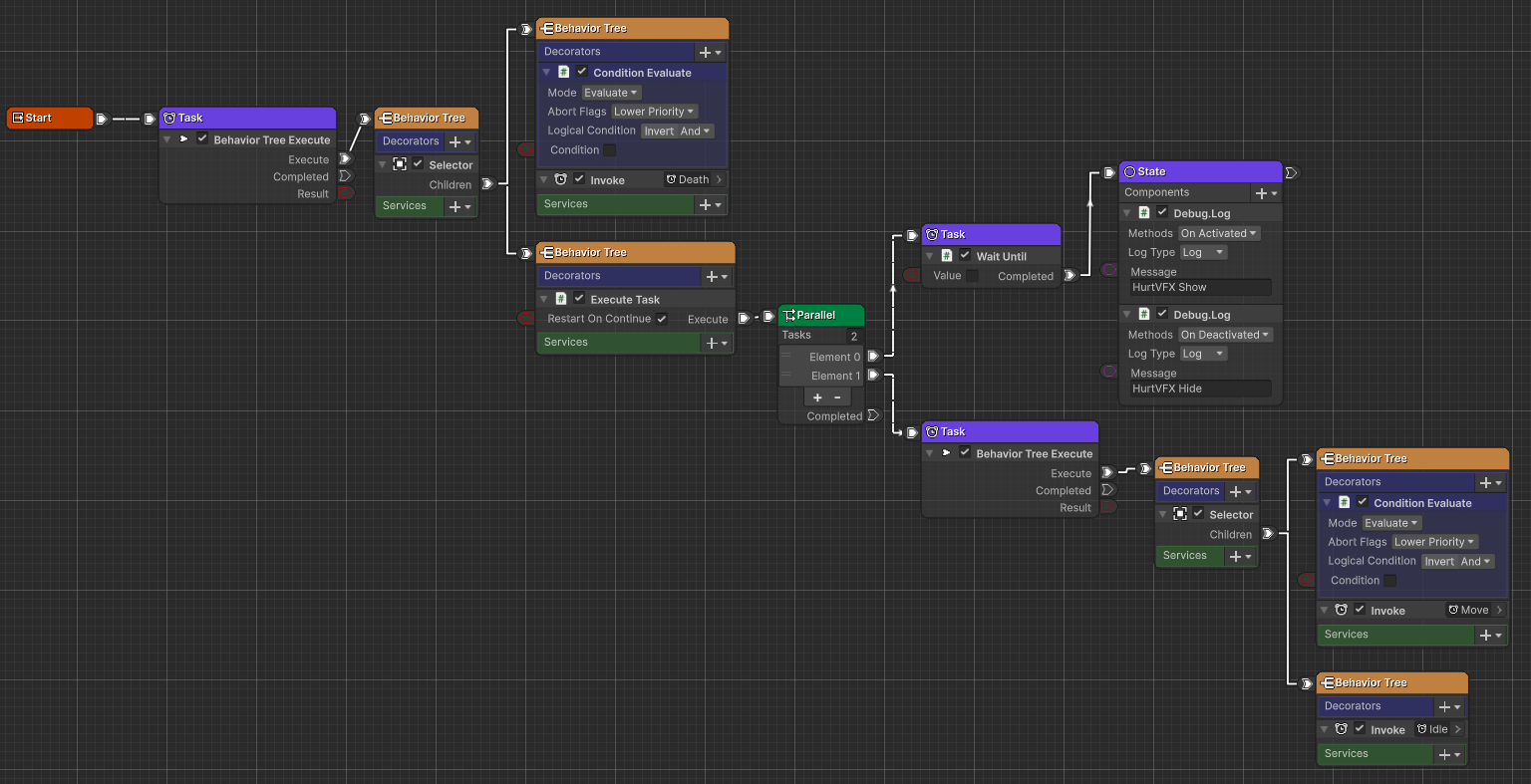Toggle the Value checkbox in Wait Until
The height and width of the screenshot is (784, 1531).
972,276
